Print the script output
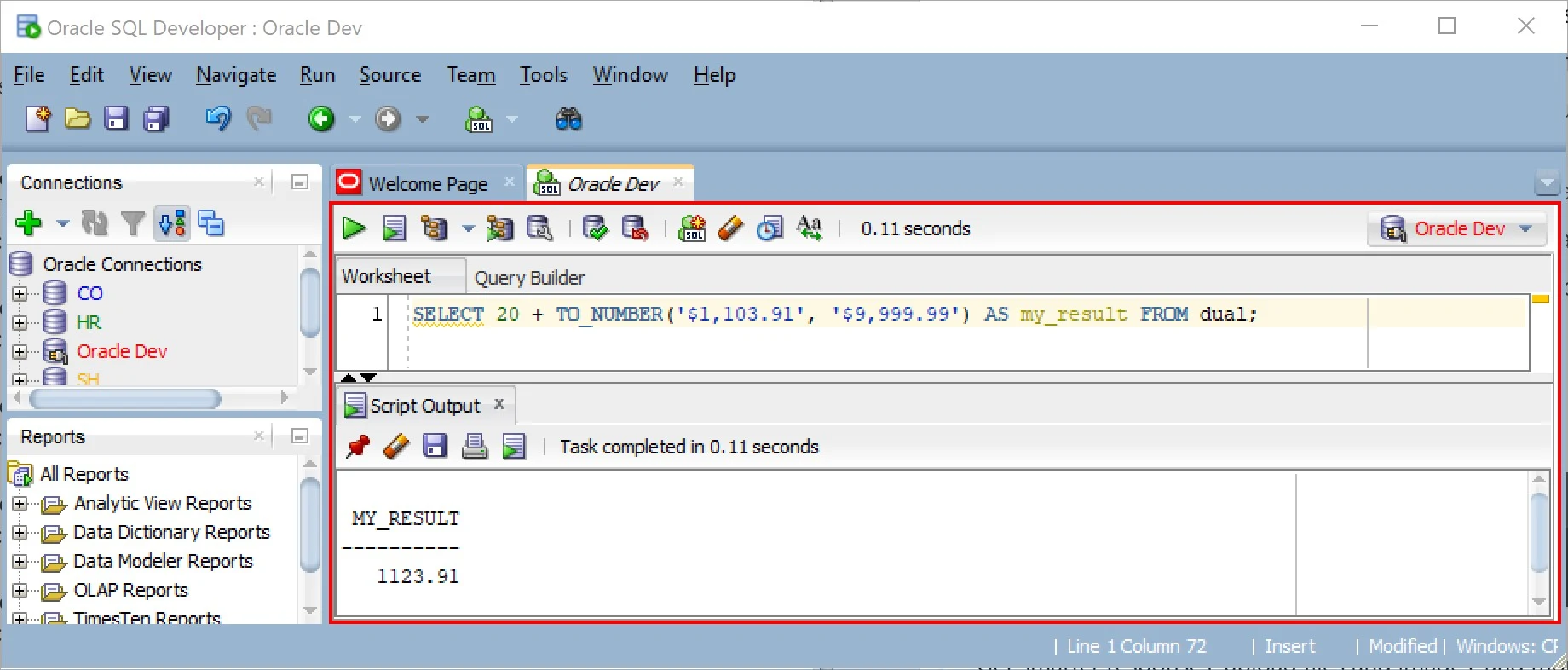 pyautogui.click(x=475, y=446)
